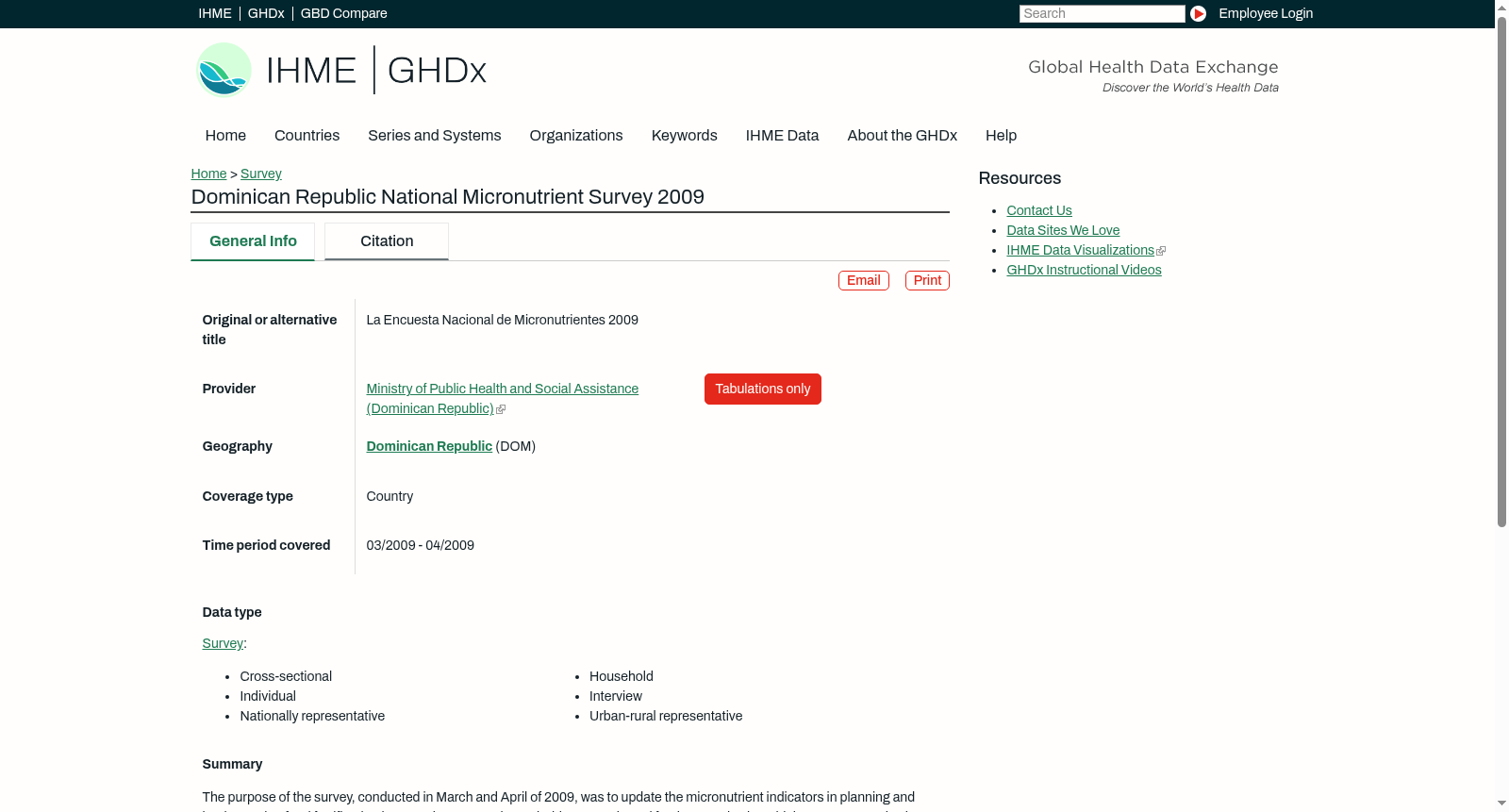1509x812 pixels.
Task: Open Data Sites We Love link
Action: 1063,230
